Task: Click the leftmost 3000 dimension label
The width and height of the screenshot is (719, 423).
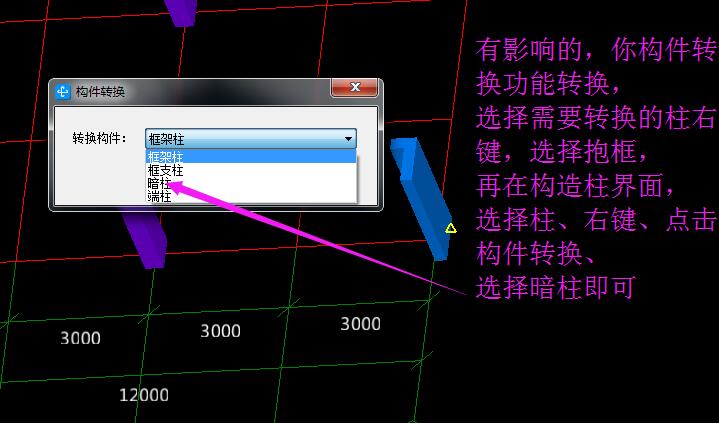Action: click(x=80, y=338)
